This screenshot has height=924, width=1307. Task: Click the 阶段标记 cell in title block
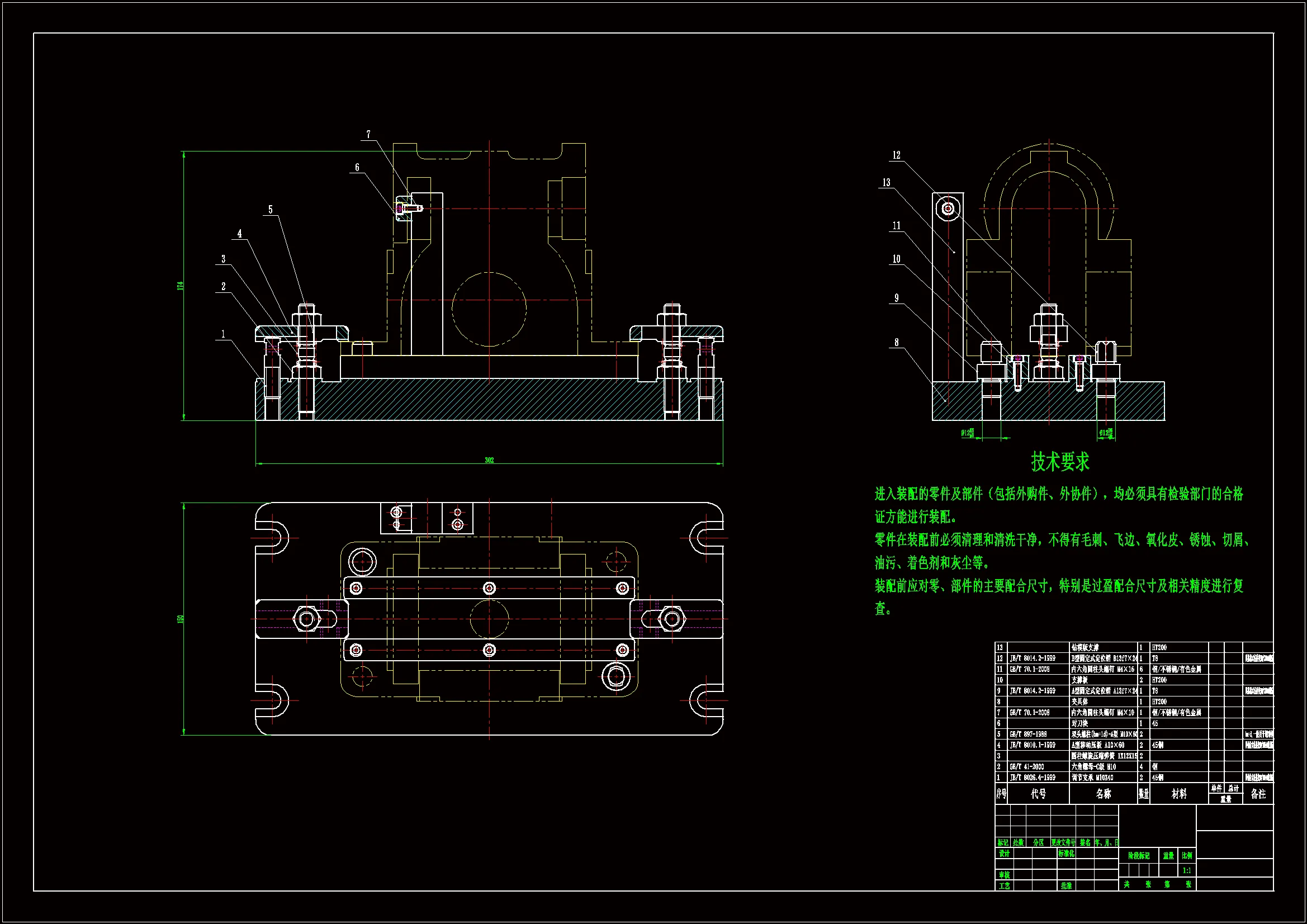pos(1139,856)
